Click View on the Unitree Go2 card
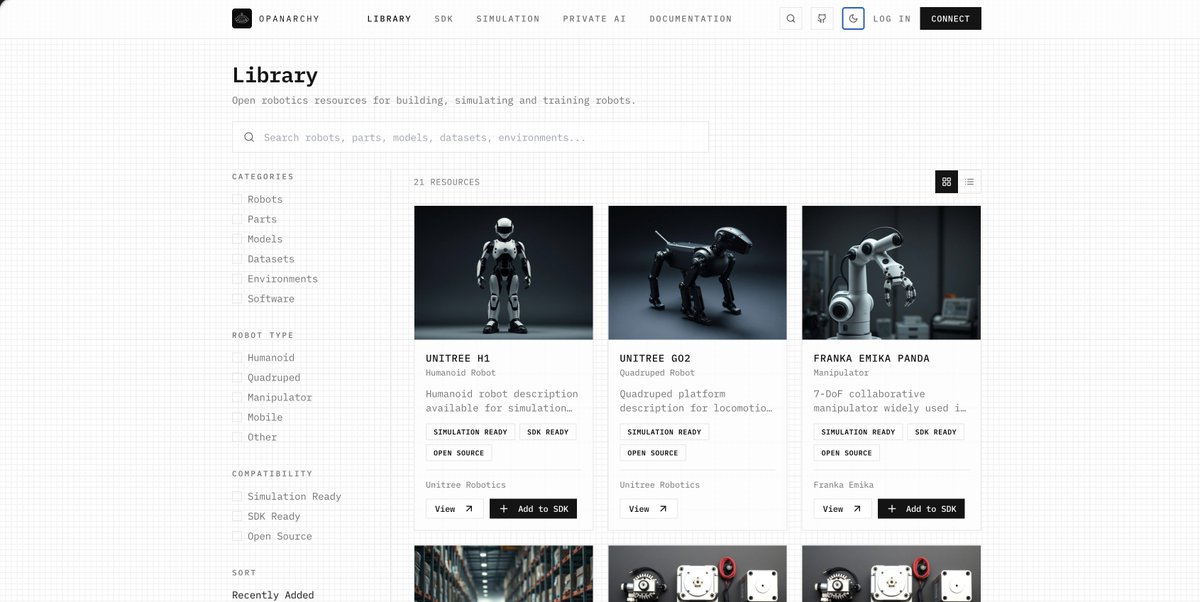1200x602 pixels. click(x=649, y=509)
